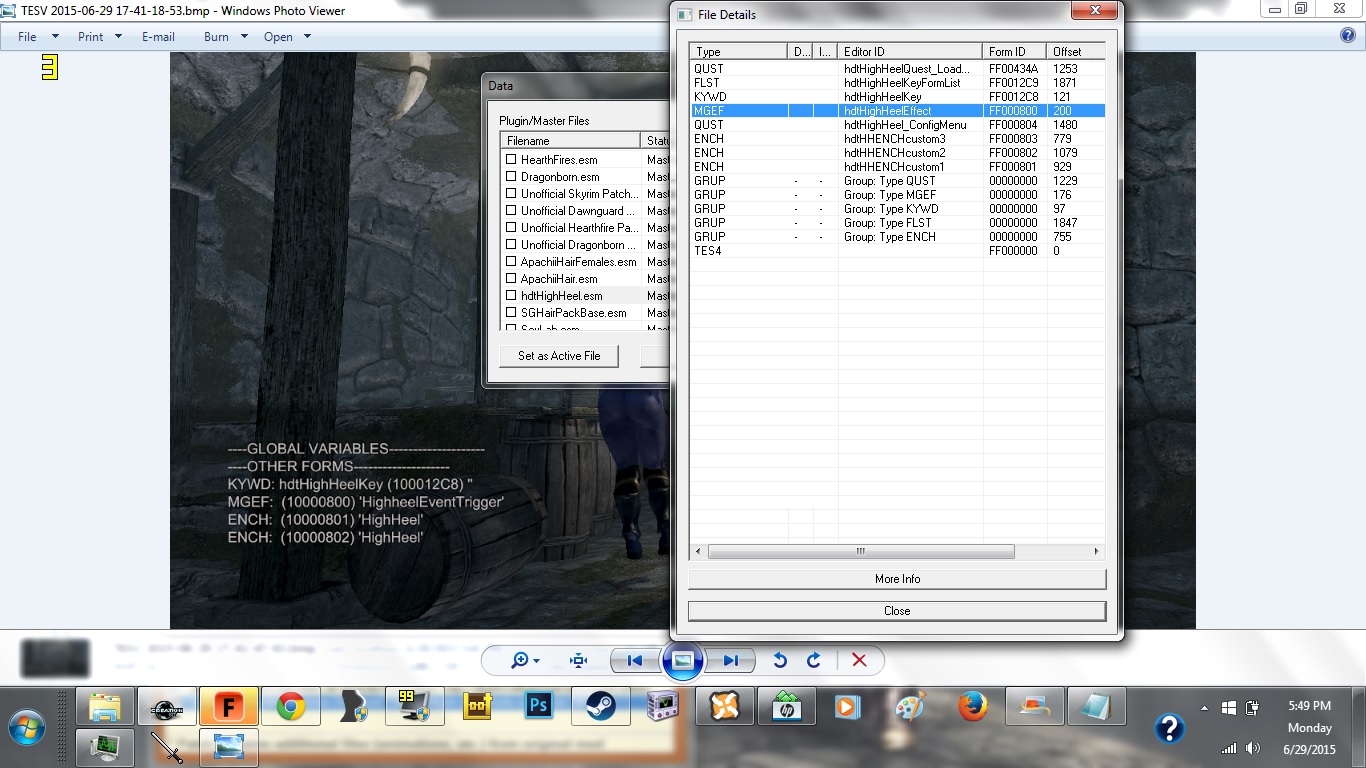Open File Explorer from the taskbar
This screenshot has height=768, width=1366.
pos(105,706)
